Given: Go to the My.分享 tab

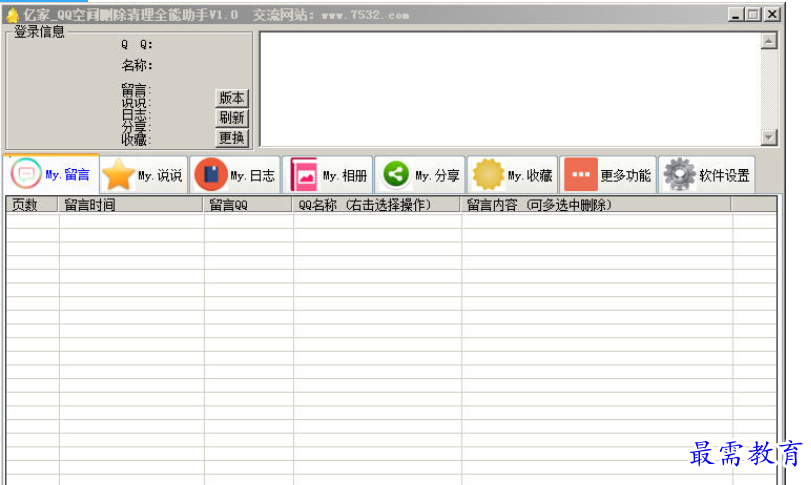Looking at the screenshot, I should (419, 175).
